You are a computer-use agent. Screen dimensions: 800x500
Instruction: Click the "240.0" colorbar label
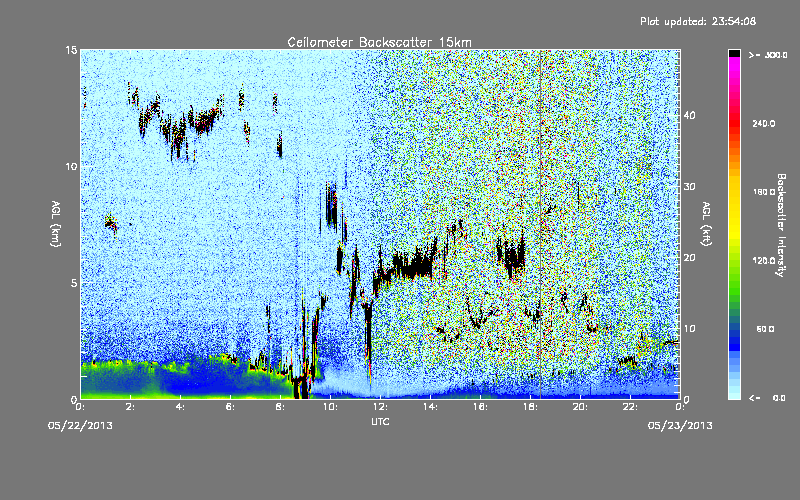point(764,124)
